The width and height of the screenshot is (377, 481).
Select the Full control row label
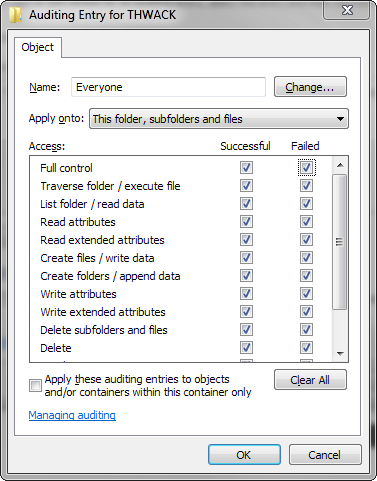pyautogui.click(x=66, y=168)
